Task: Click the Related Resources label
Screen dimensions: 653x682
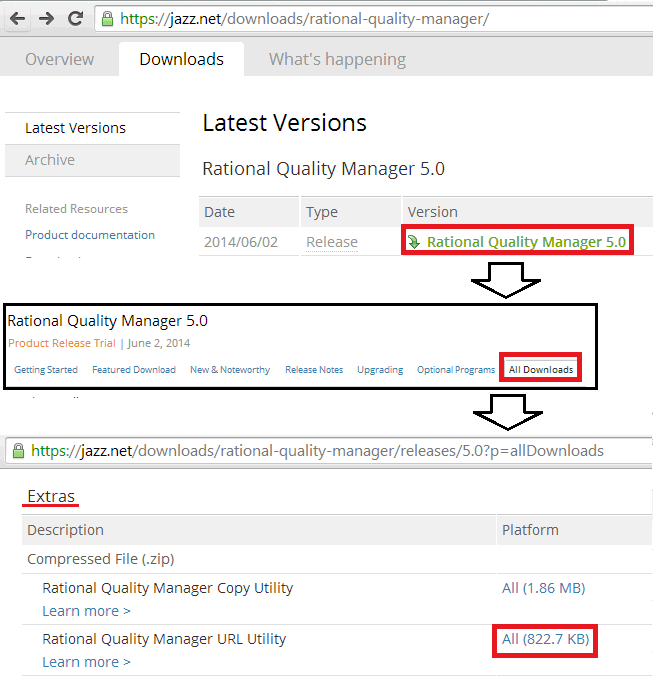Action: [x=76, y=209]
